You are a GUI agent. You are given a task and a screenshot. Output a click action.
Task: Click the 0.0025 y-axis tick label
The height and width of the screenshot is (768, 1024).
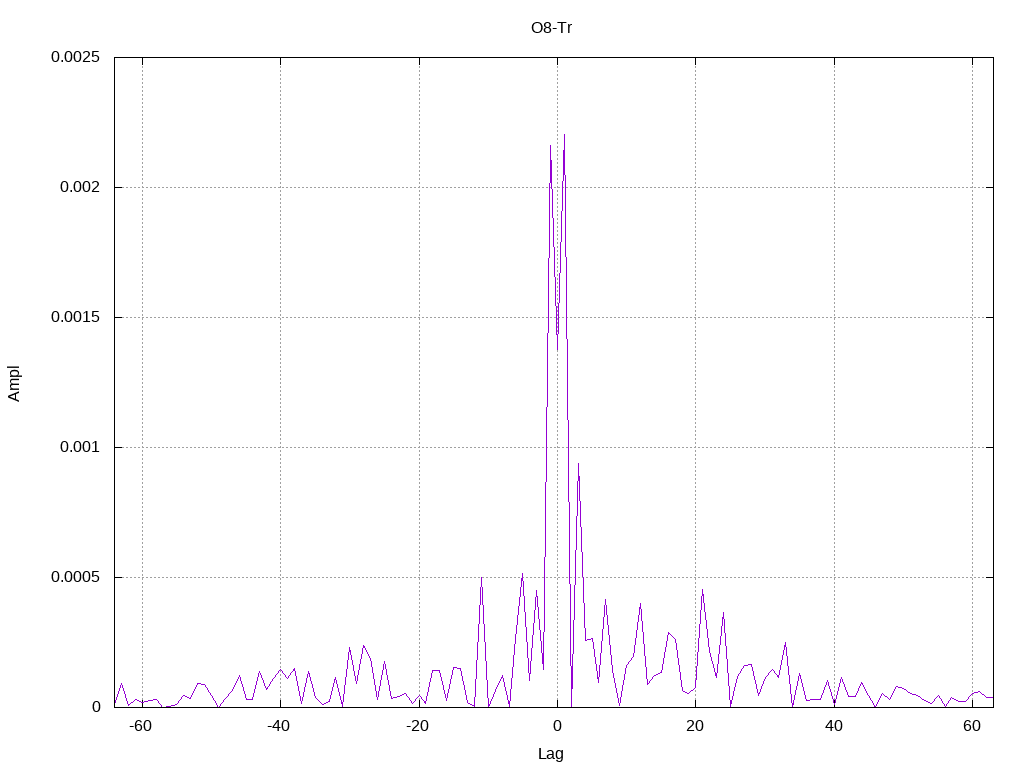(x=76, y=57)
